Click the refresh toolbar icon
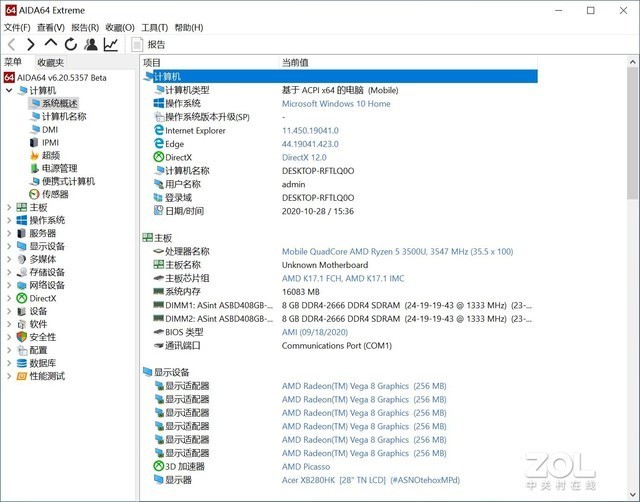Image resolution: width=640 pixels, height=502 pixels. [71, 44]
